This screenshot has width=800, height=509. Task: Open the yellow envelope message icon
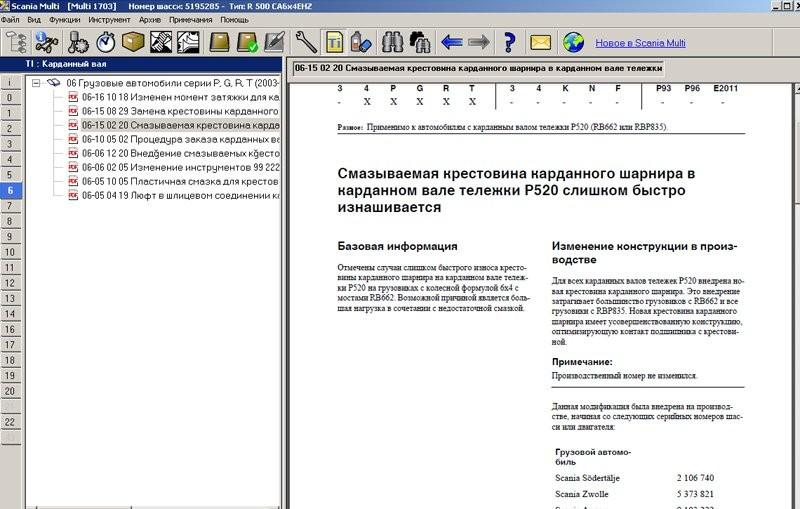click(x=540, y=42)
